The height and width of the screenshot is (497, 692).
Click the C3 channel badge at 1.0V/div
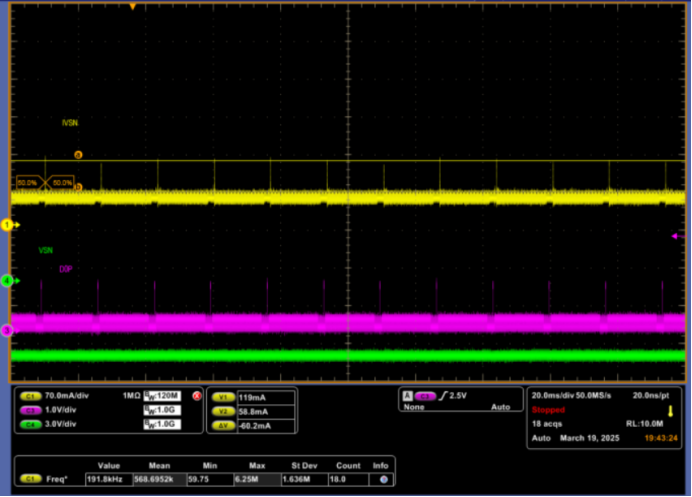click(31, 410)
